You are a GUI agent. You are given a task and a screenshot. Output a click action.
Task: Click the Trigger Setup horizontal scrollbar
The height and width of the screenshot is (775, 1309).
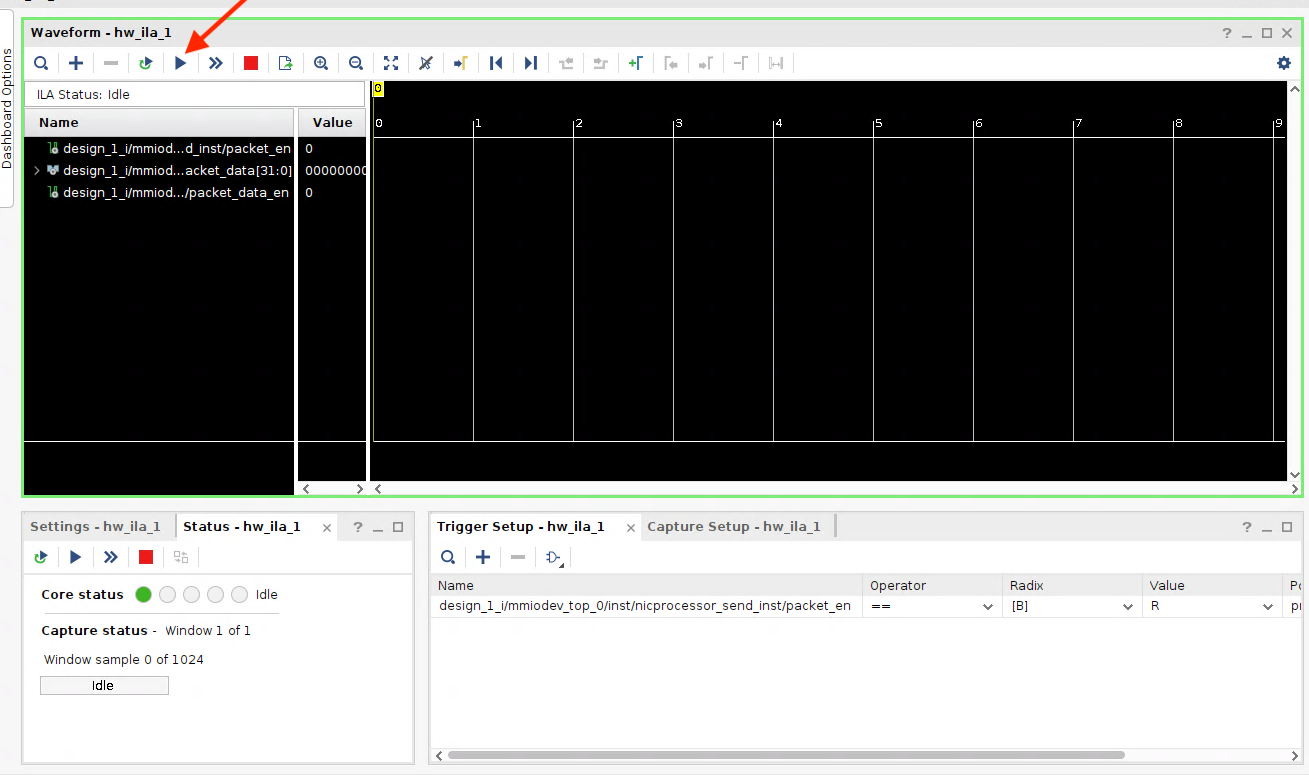[786, 755]
